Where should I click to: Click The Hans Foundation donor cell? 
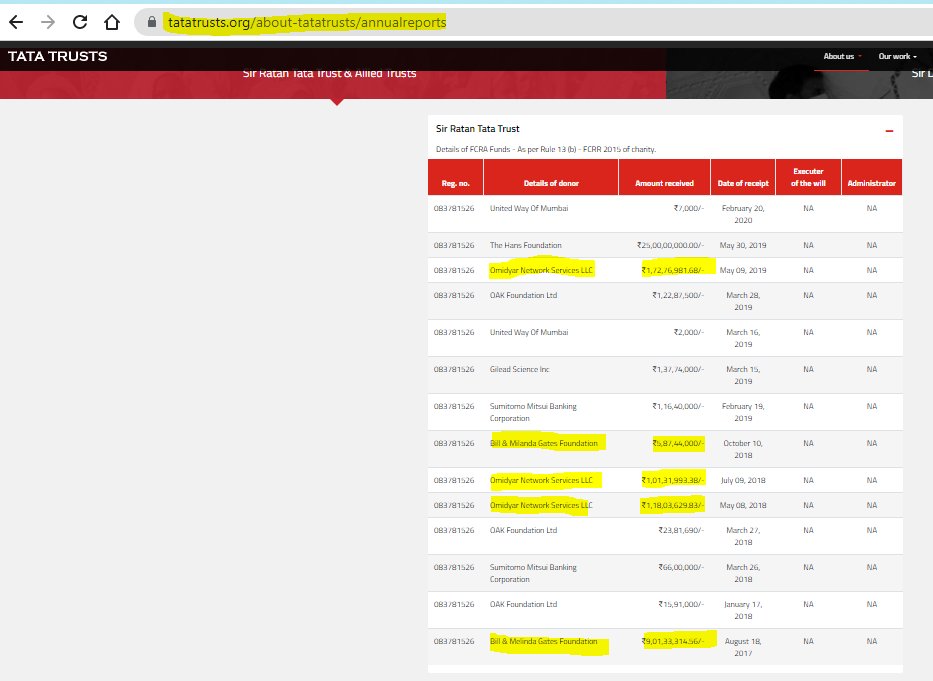pos(525,245)
